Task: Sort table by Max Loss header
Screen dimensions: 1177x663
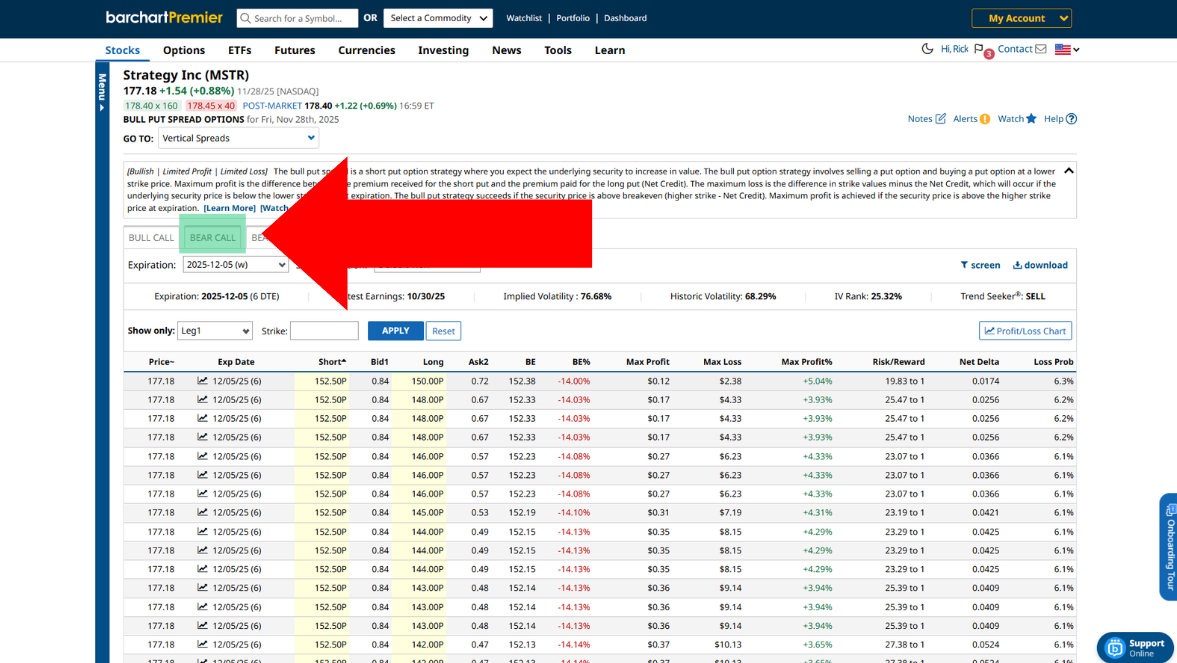Action: point(722,362)
